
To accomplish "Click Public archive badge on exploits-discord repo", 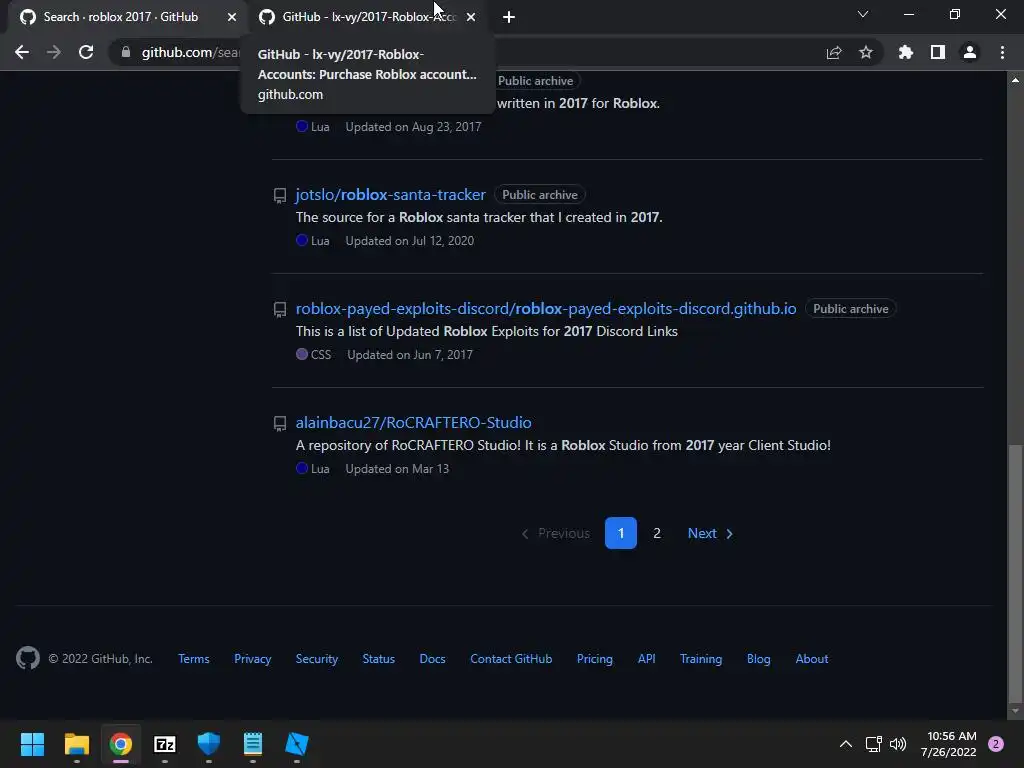I will point(850,308).
